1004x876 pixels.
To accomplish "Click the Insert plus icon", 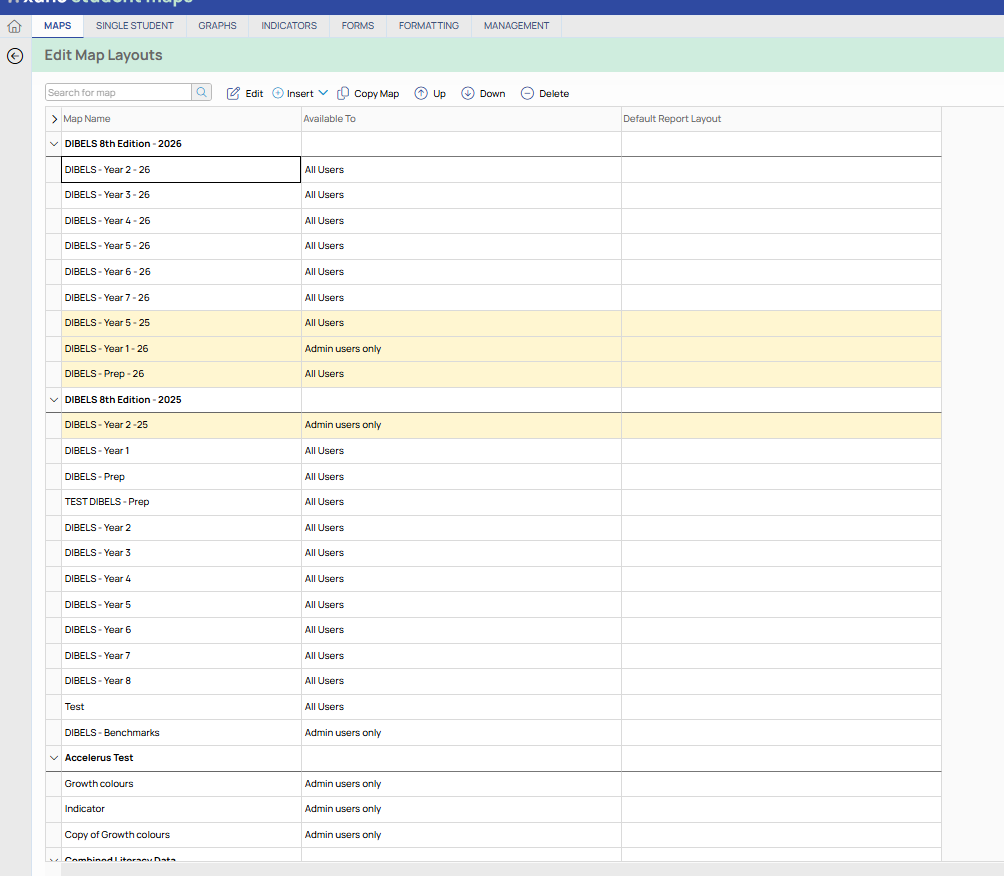I will pos(278,93).
